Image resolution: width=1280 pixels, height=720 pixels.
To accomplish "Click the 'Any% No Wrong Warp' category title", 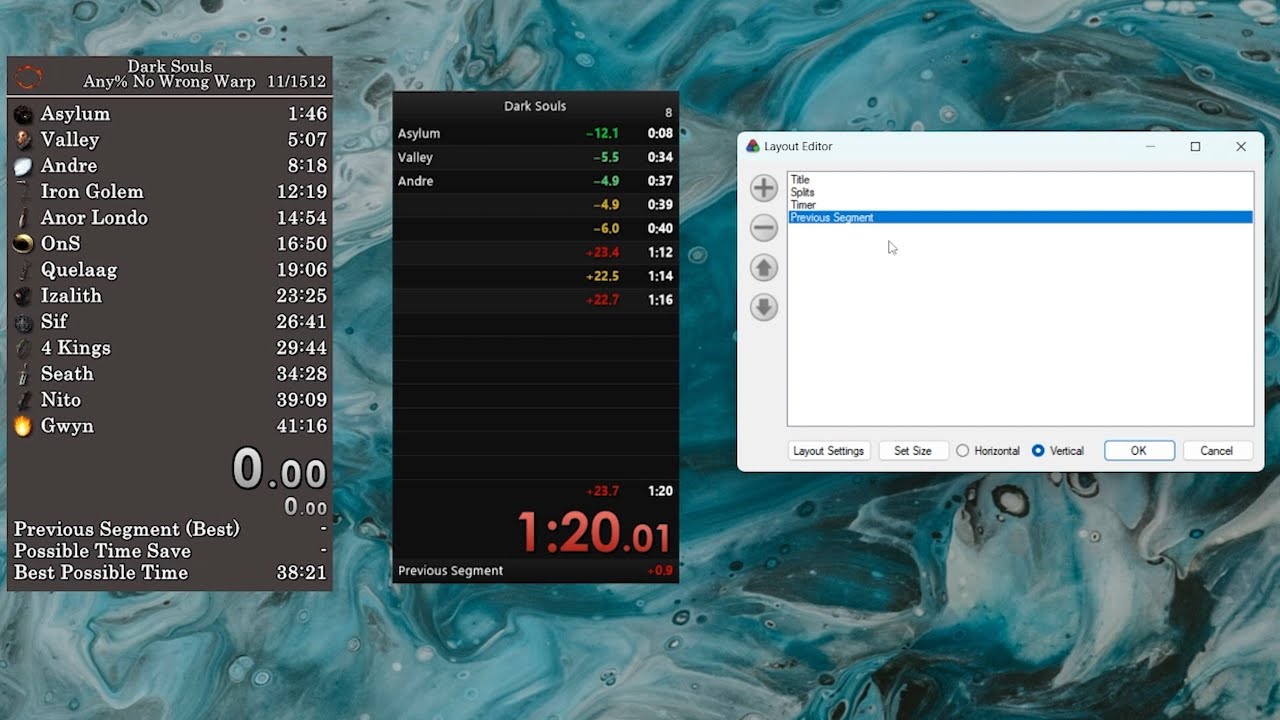I will click(x=169, y=82).
